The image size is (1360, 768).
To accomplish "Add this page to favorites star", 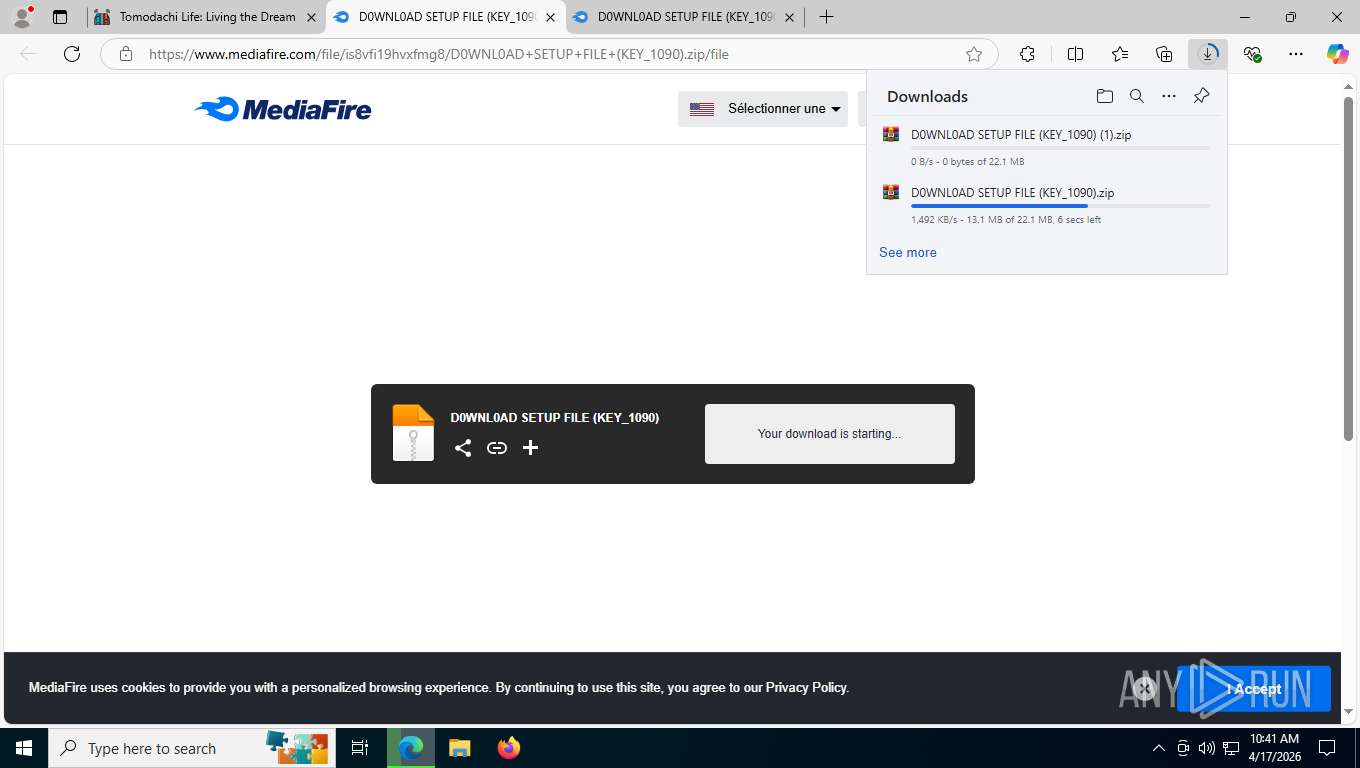I will click(973, 54).
